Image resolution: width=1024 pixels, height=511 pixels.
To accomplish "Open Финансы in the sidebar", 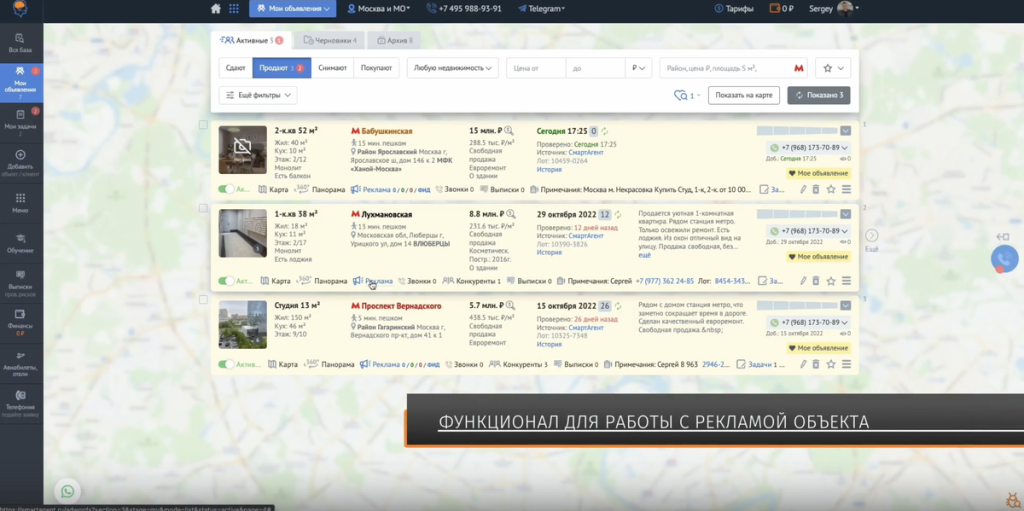I will pyautogui.click(x=20, y=321).
